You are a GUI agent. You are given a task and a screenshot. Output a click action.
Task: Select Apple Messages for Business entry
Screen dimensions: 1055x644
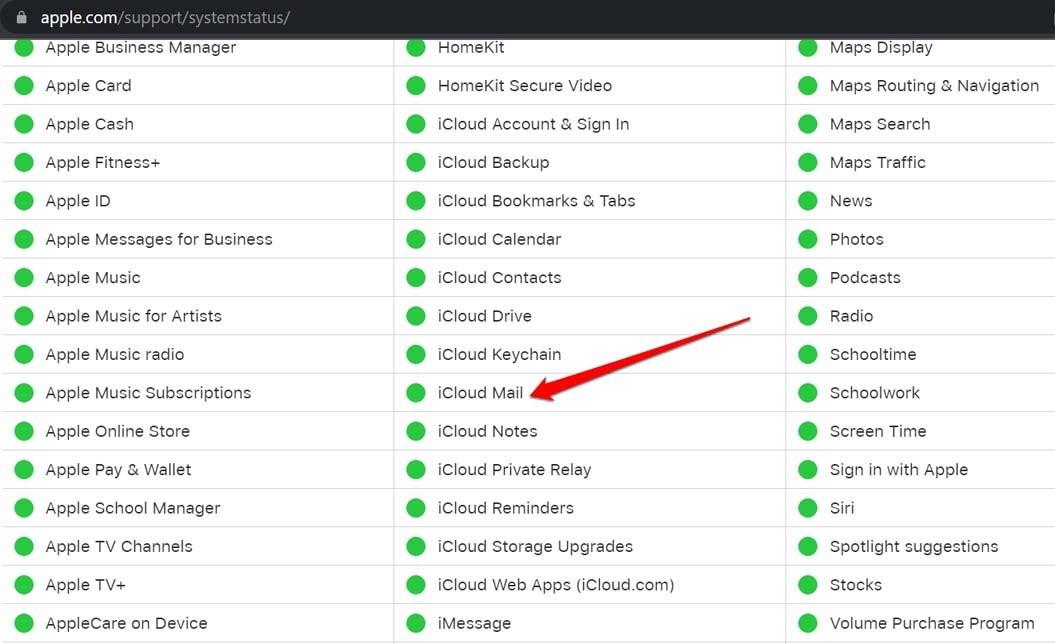[x=159, y=239]
